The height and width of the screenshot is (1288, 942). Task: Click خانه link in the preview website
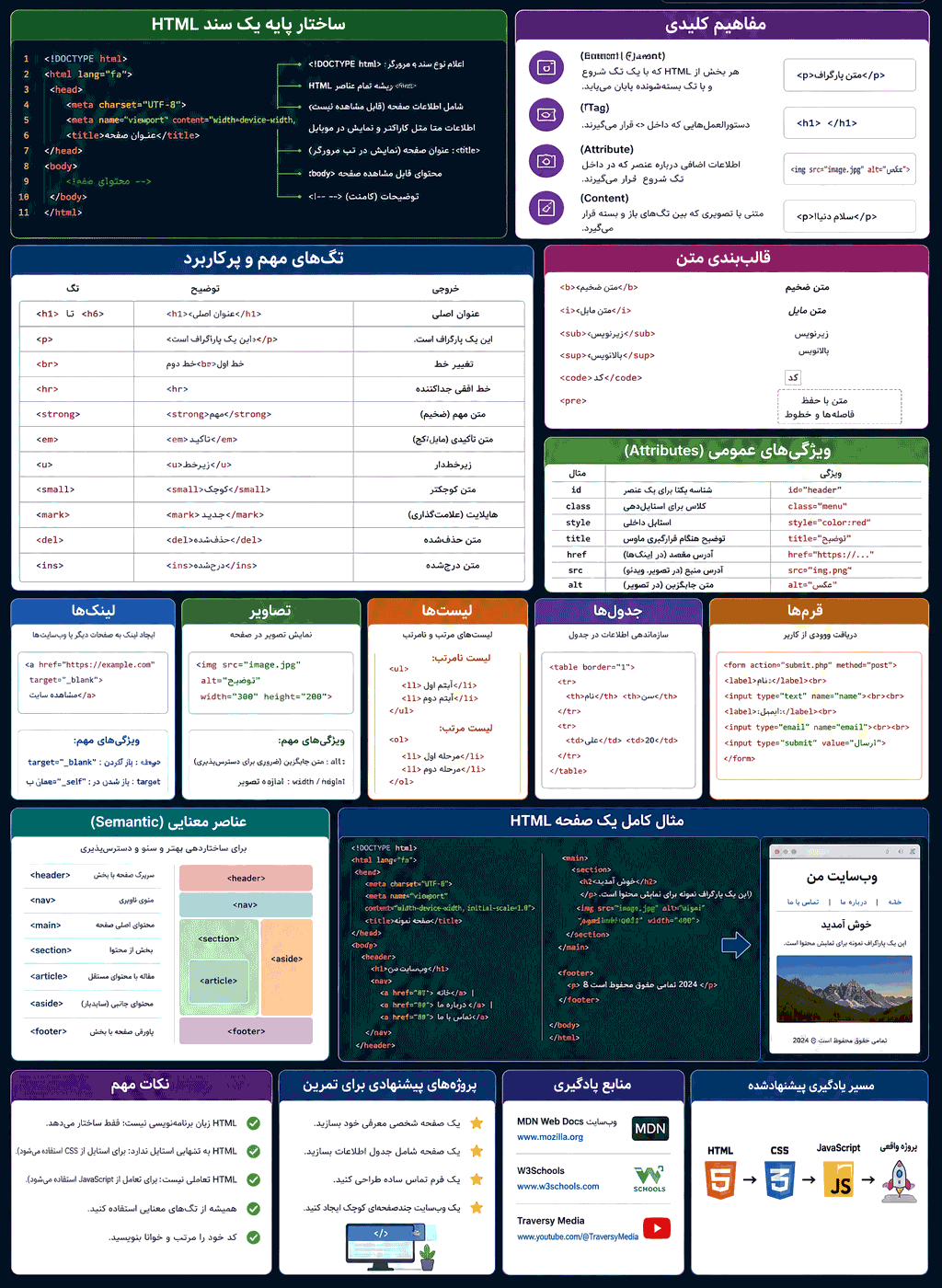pyautogui.click(x=895, y=902)
